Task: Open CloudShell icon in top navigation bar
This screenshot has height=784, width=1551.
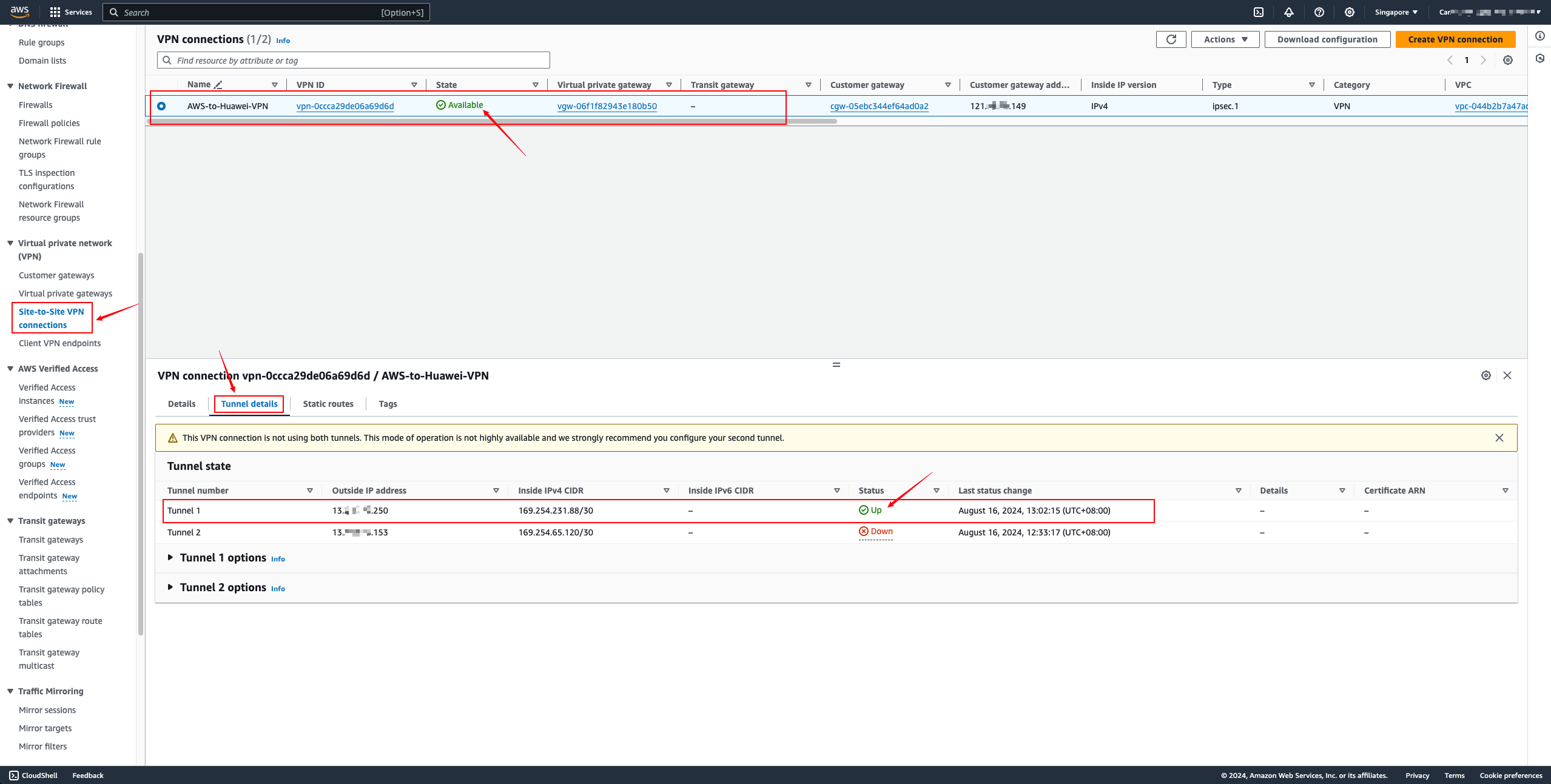Action: 1259,12
